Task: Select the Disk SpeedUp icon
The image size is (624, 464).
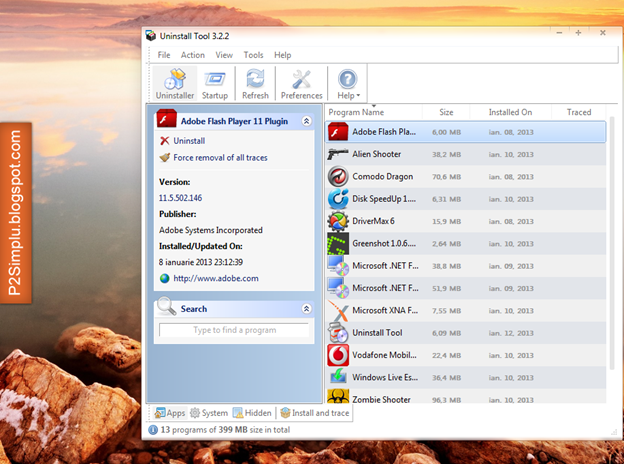Action: 338,199
